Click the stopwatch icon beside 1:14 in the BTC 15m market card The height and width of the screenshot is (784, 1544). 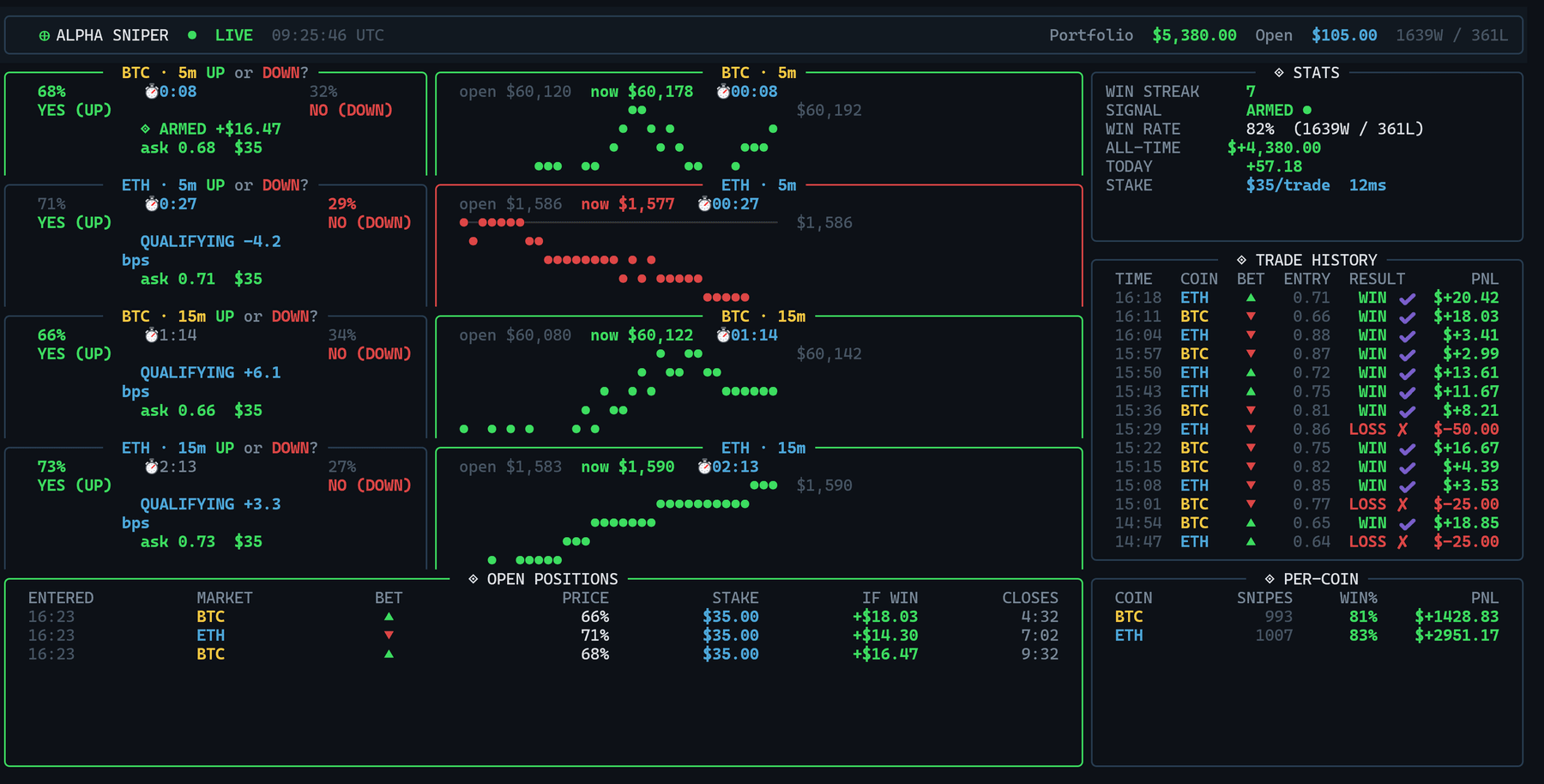click(151, 335)
